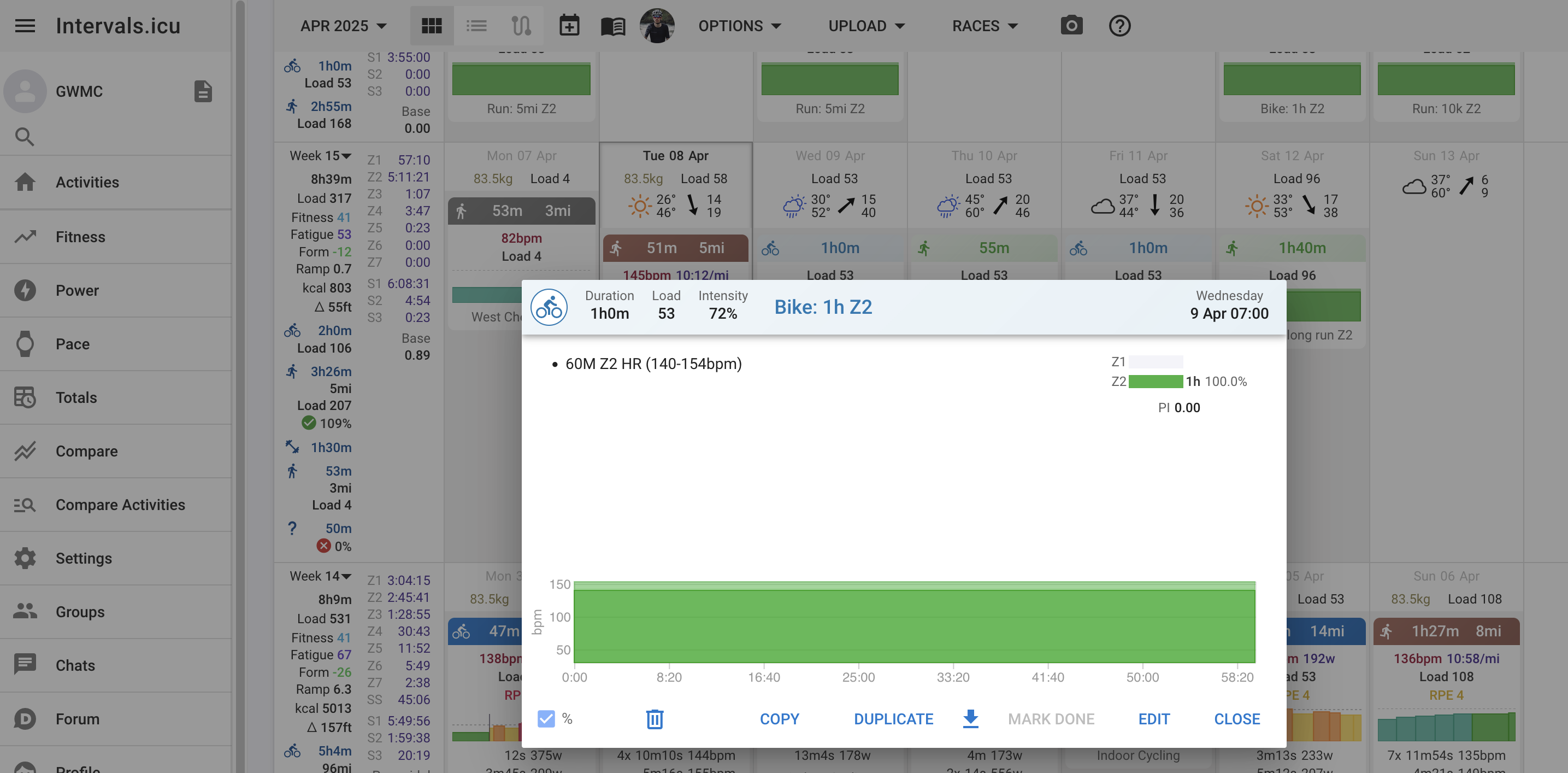
Task: Open the Sat 12 Apr 1h40m planned run
Action: click(1292, 248)
